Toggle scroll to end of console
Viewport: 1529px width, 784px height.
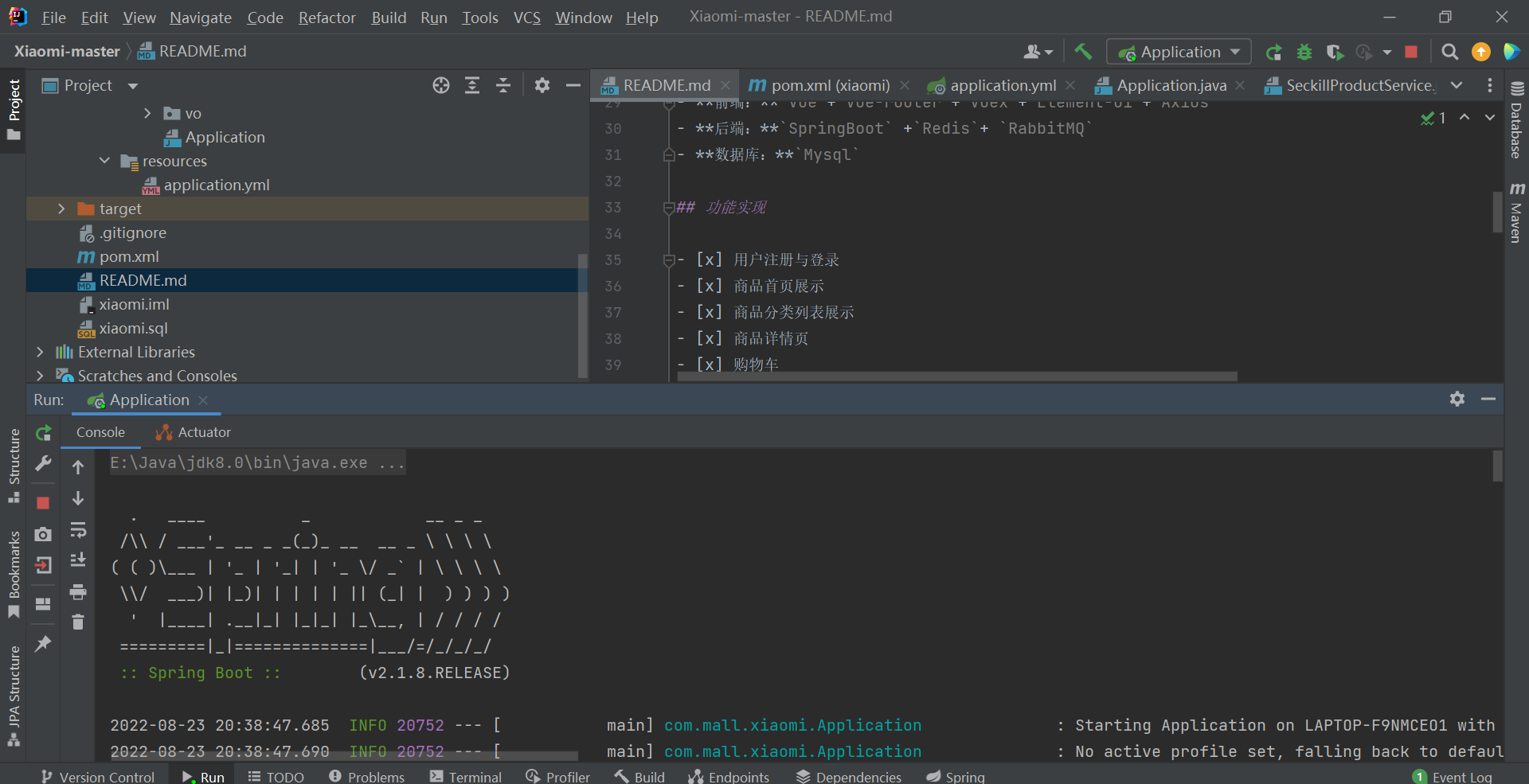coord(78,560)
